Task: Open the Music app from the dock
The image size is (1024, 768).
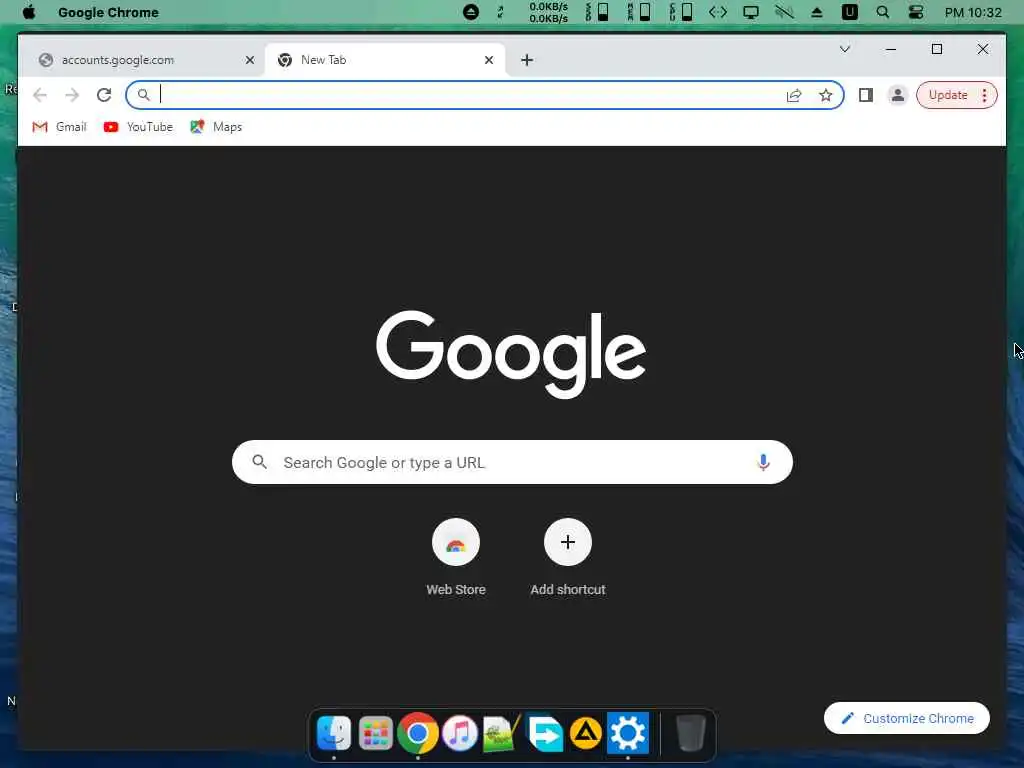Action: pos(460,733)
